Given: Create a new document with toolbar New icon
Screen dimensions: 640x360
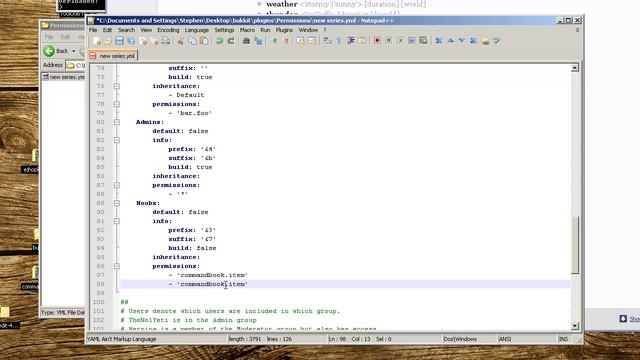Looking at the screenshot, I should pos(97,41).
